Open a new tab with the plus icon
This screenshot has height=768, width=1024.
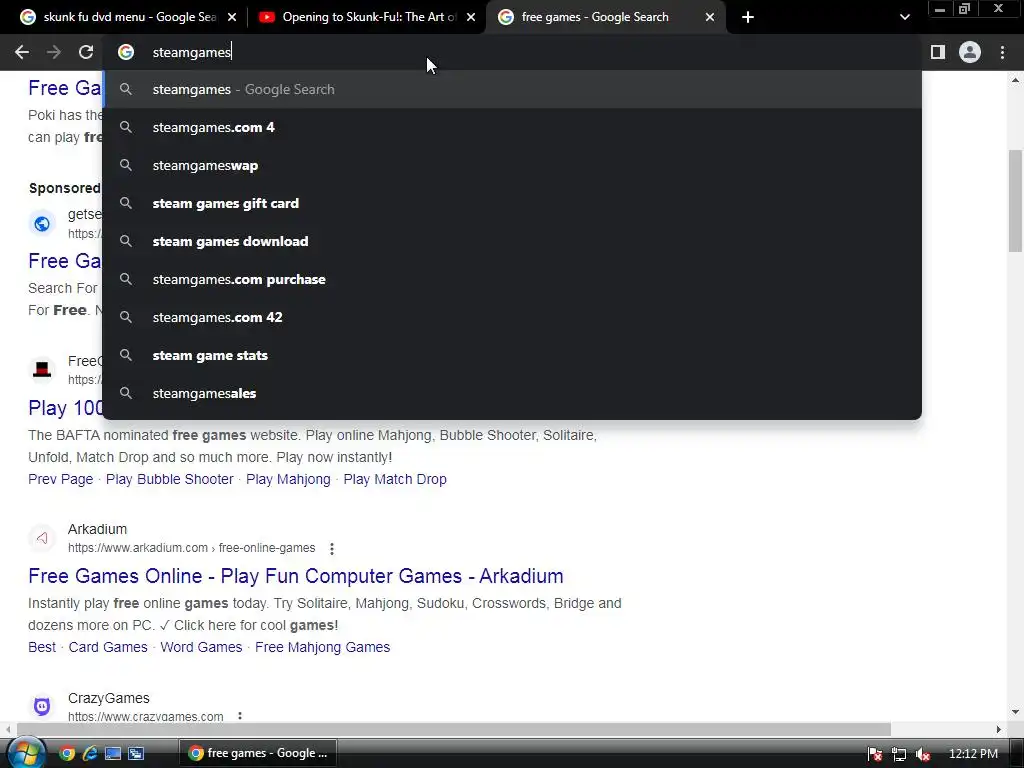[x=748, y=18]
